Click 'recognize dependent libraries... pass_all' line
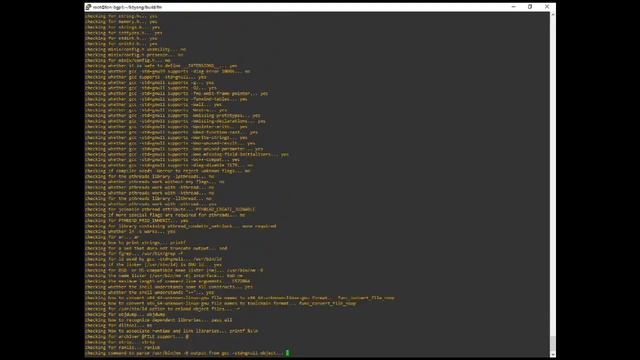The image size is (640, 360). tap(158, 320)
